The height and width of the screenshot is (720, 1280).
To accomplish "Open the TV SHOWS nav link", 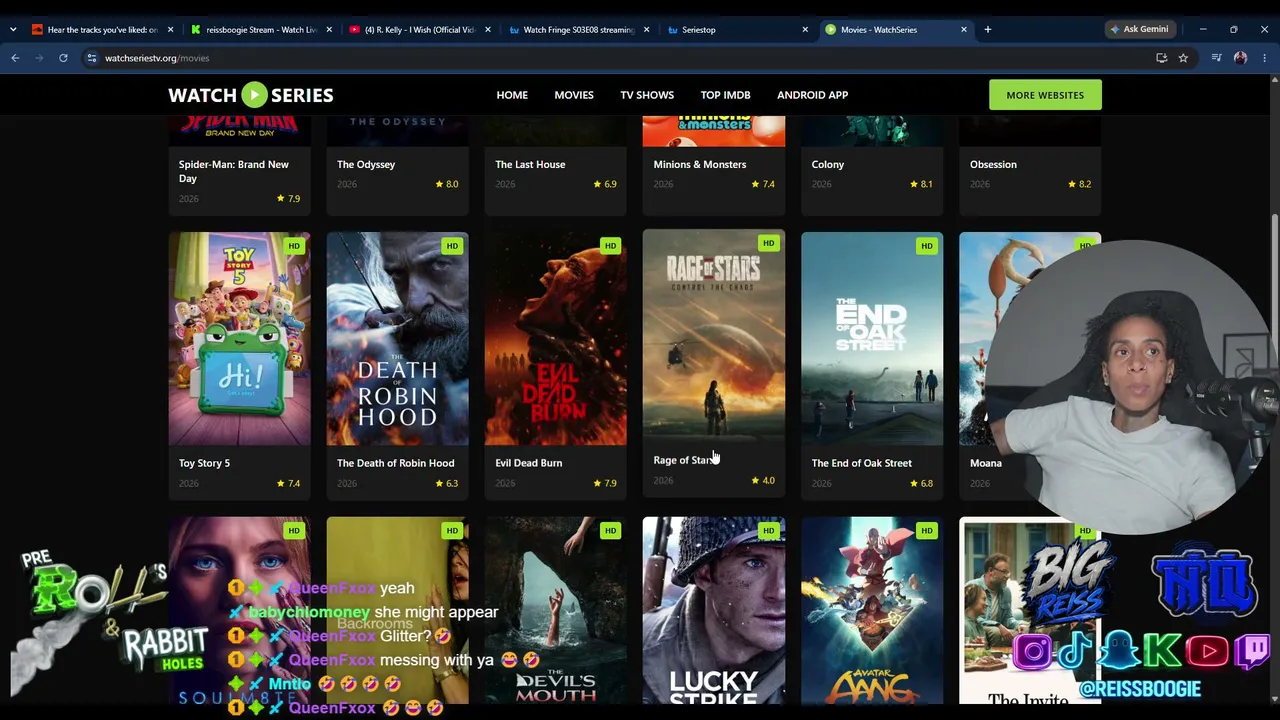I will coord(647,95).
